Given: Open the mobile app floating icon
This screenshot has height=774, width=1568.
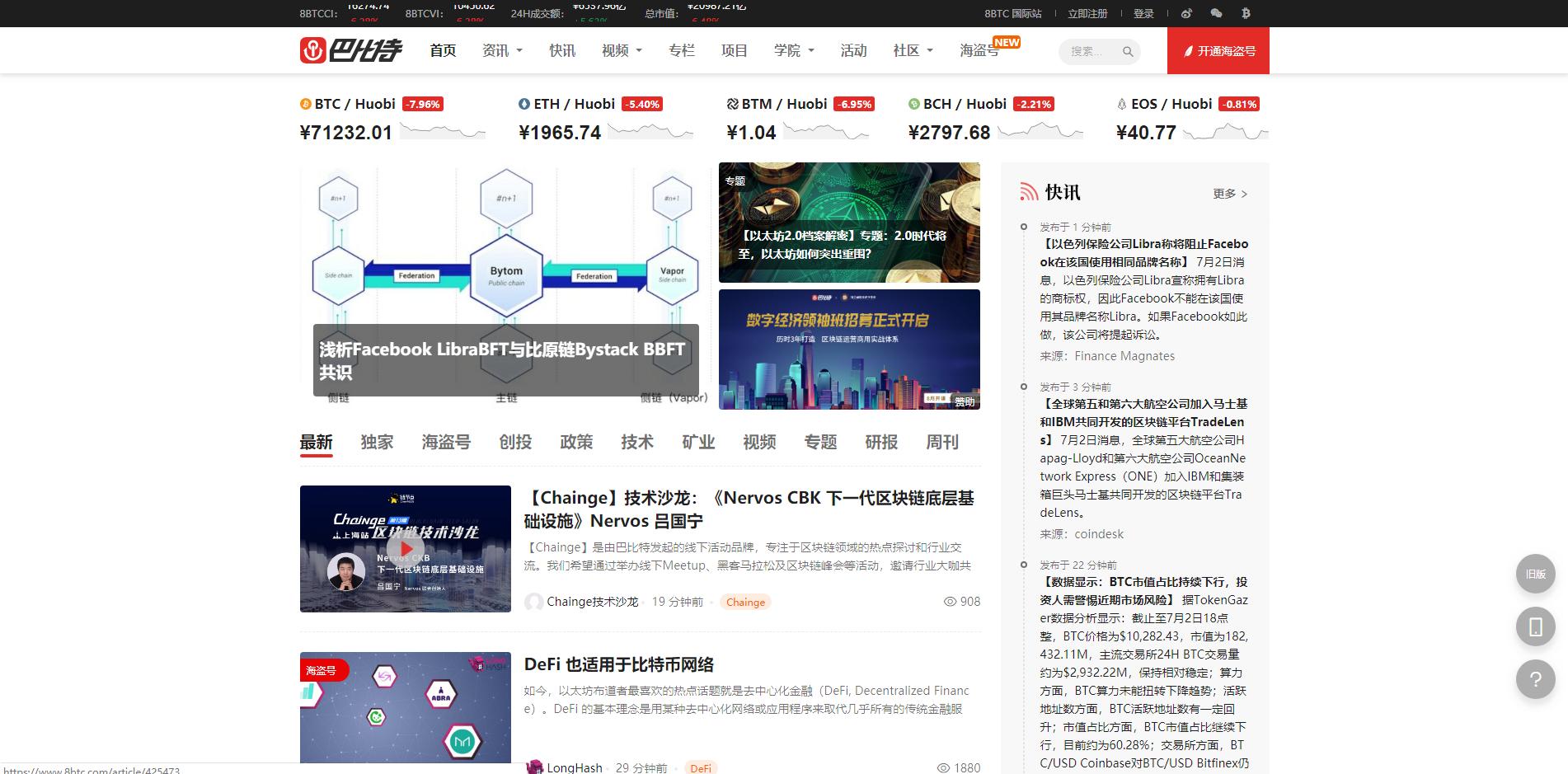Looking at the screenshot, I should pyautogui.click(x=1534, y=626).
